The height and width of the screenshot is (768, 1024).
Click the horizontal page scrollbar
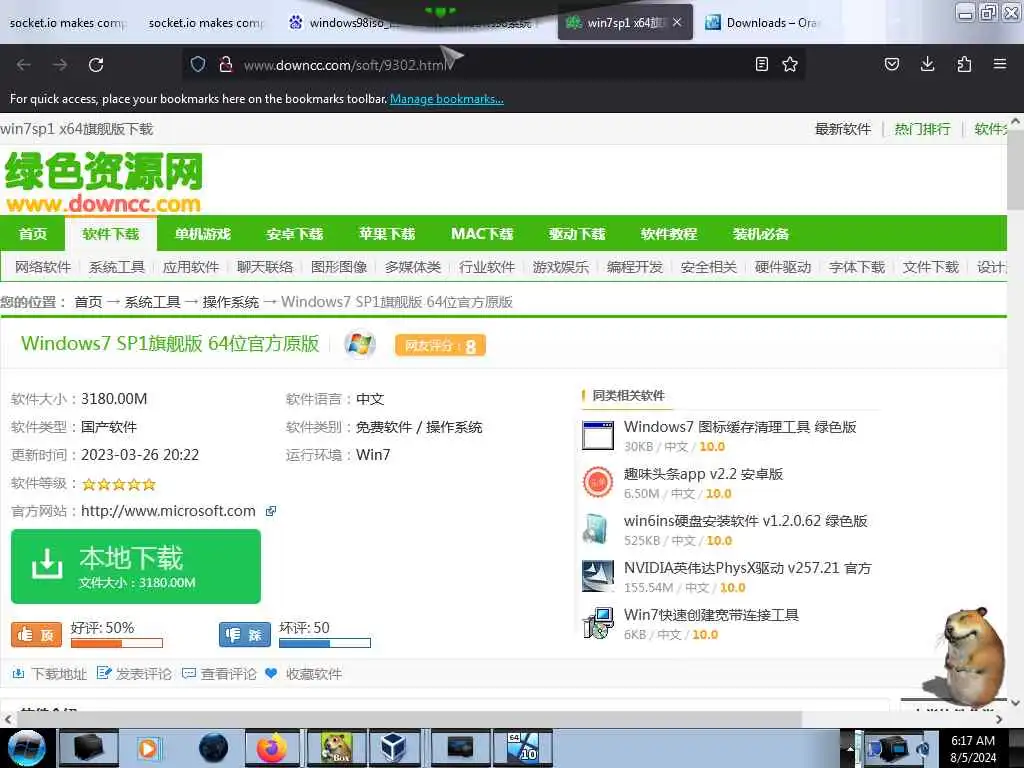point(408,719)
